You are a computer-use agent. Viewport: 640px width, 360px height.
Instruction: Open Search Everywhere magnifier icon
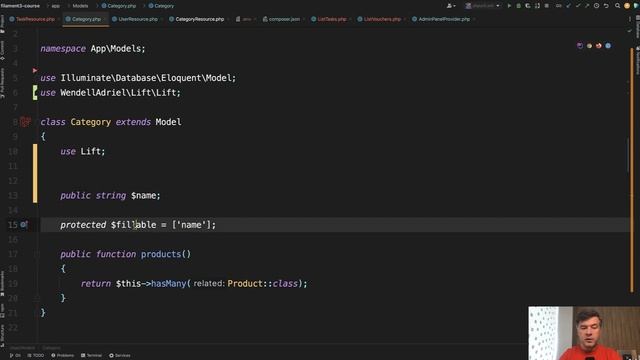point(617,6)
